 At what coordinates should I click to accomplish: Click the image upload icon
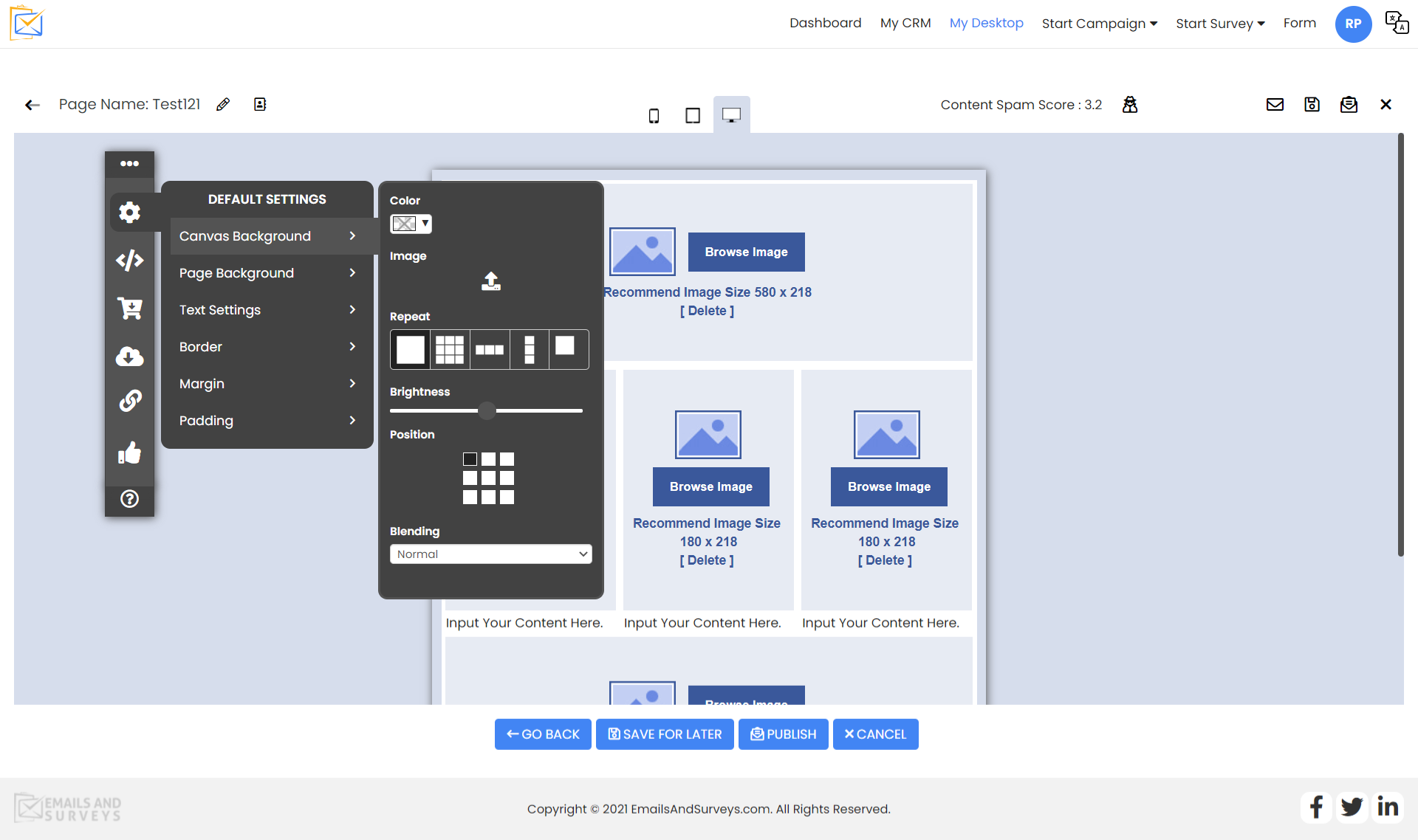click(491, 280)
